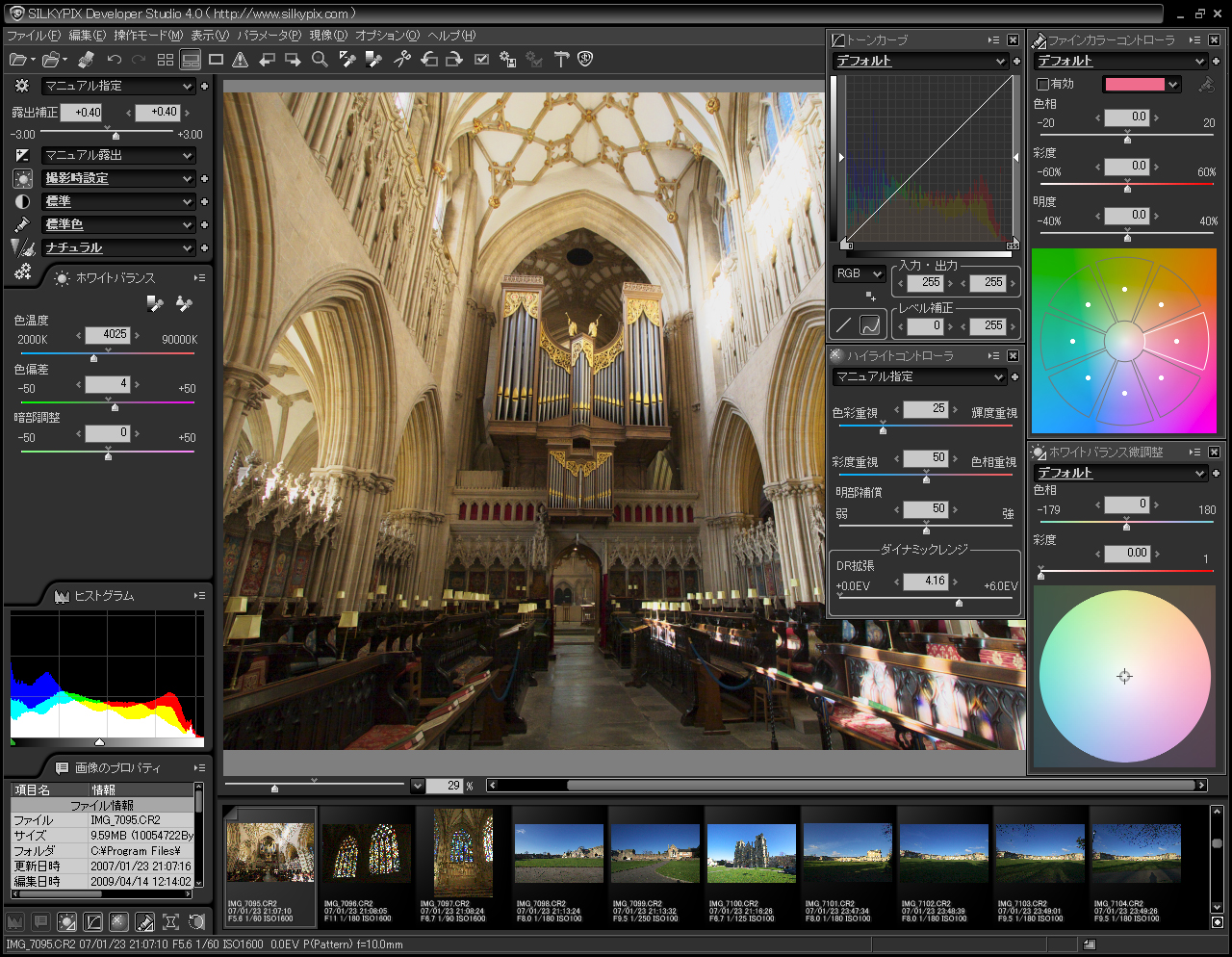Enable the 有効 checkbox in ファインカラーコントローラ
This screenshot has height=957, width=1232.
tap(1043, 84)
